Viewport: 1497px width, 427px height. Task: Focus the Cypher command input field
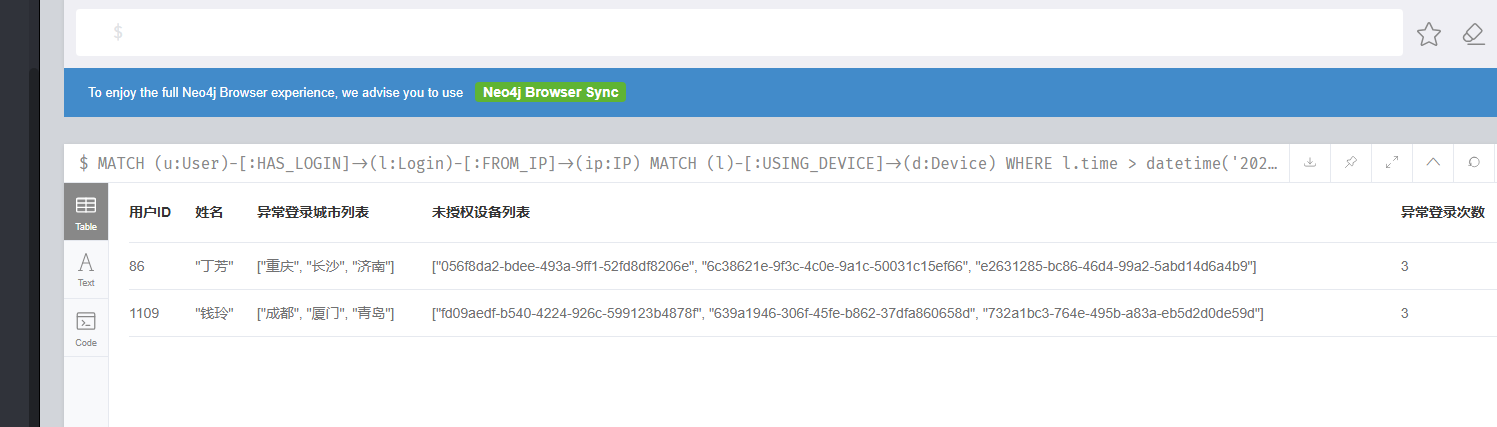tap(739, 32)
